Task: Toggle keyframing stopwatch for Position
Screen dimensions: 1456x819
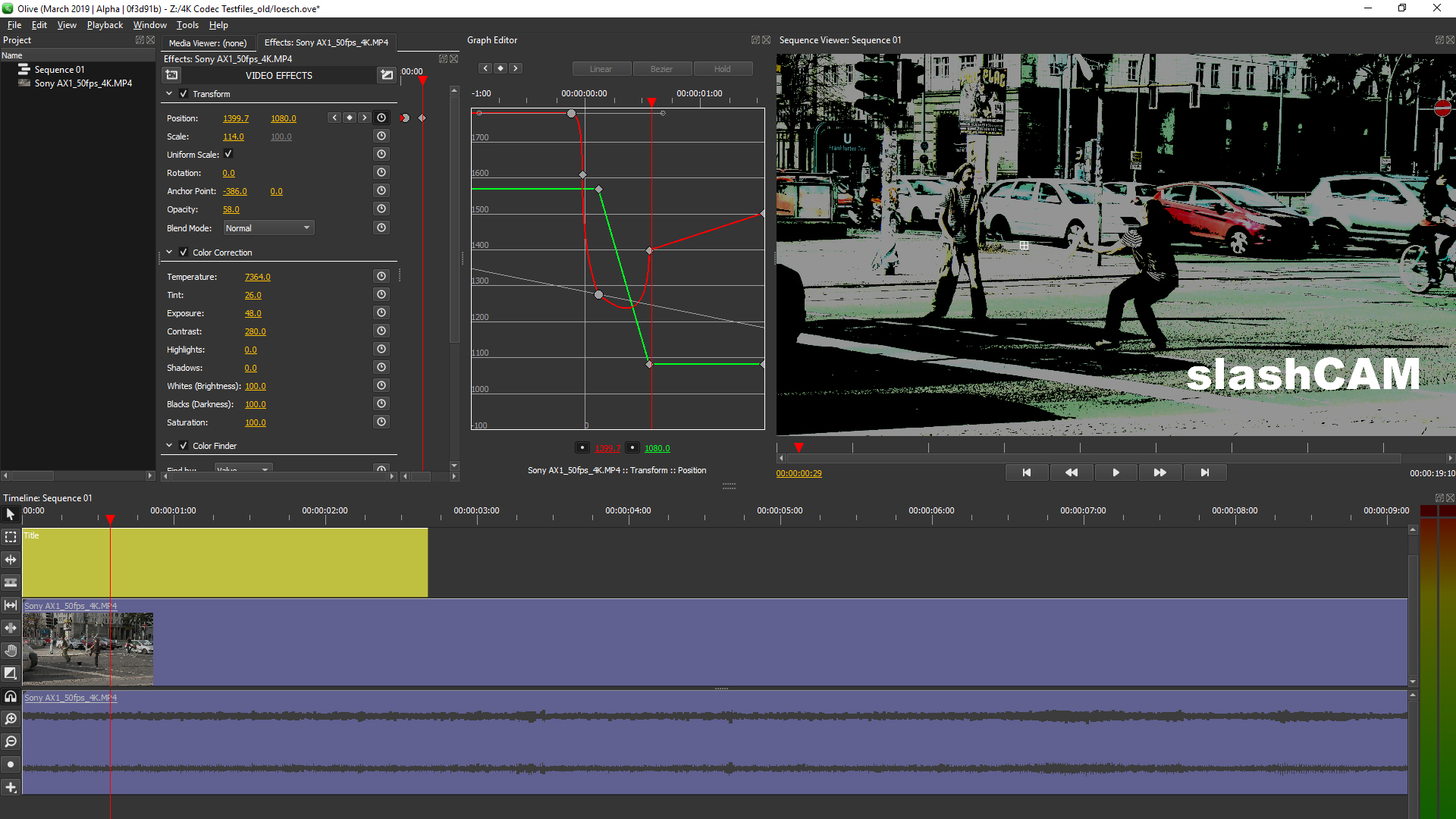Action: 381,118
